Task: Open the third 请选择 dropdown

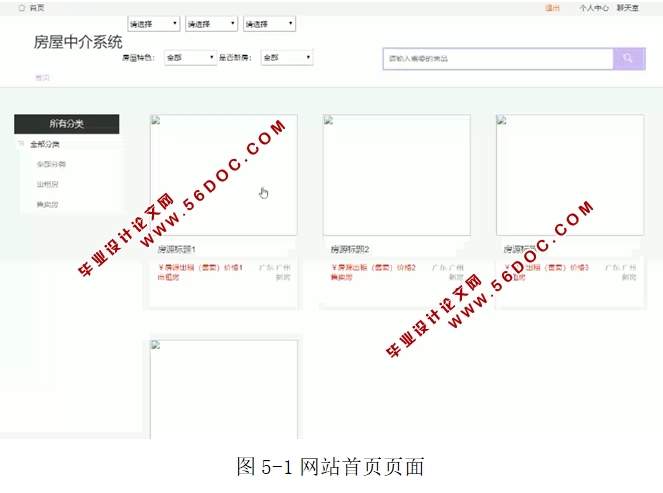Action: point(268,23)
